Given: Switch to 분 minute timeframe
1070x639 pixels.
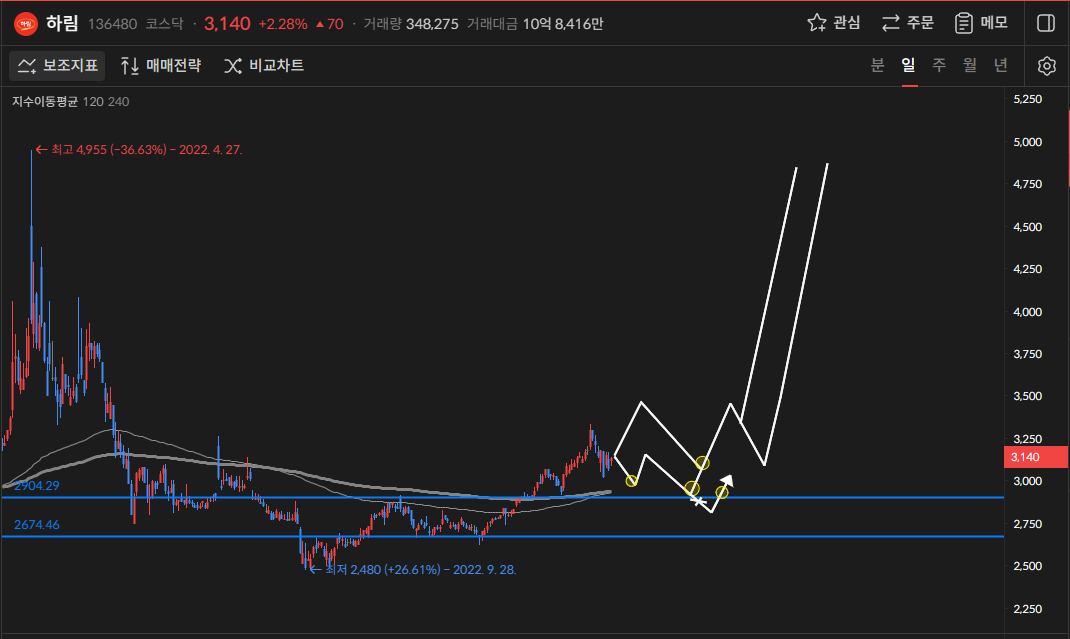Looking at the screenshot, I should (878, 65).
